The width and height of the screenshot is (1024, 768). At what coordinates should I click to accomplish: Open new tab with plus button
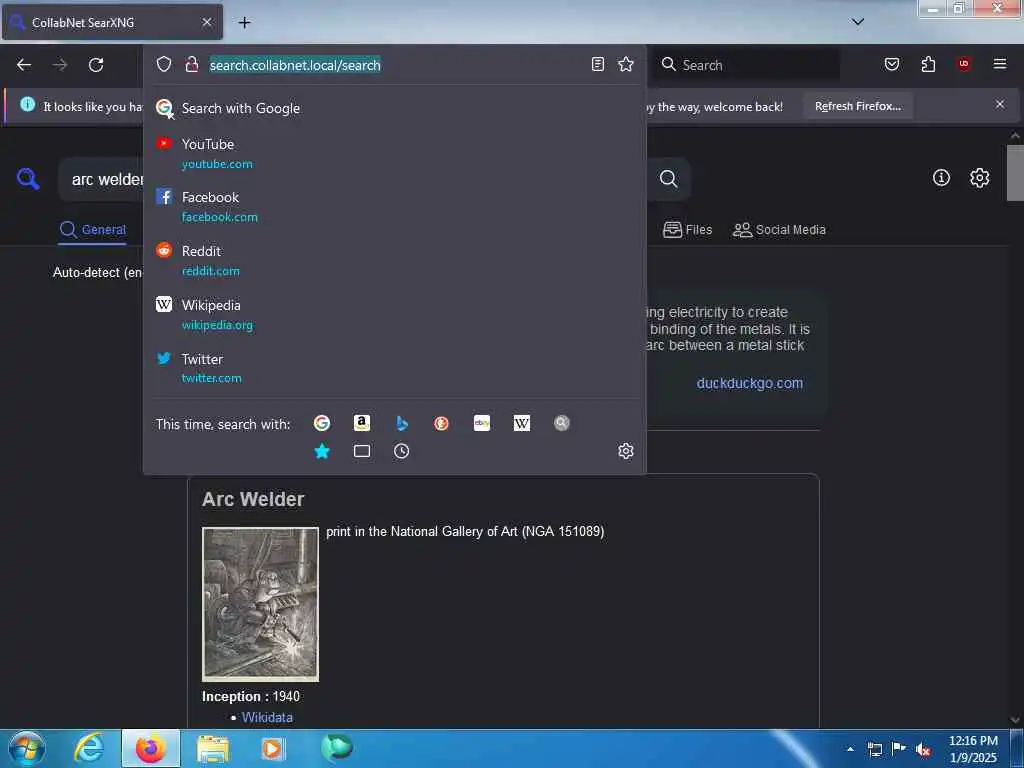pyautogui.click(x=244, y=23)
